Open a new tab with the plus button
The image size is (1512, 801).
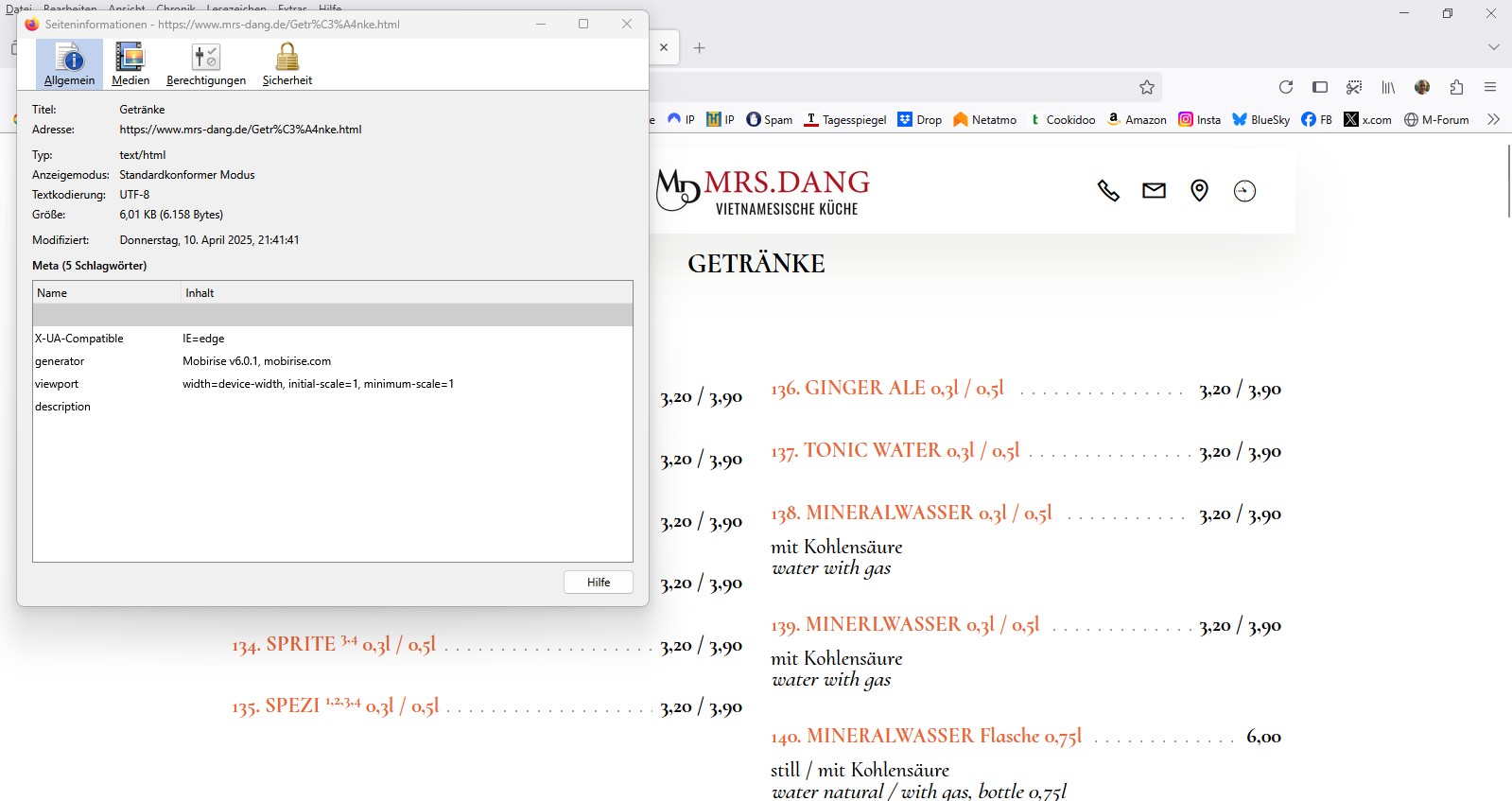tap(700, 48)
